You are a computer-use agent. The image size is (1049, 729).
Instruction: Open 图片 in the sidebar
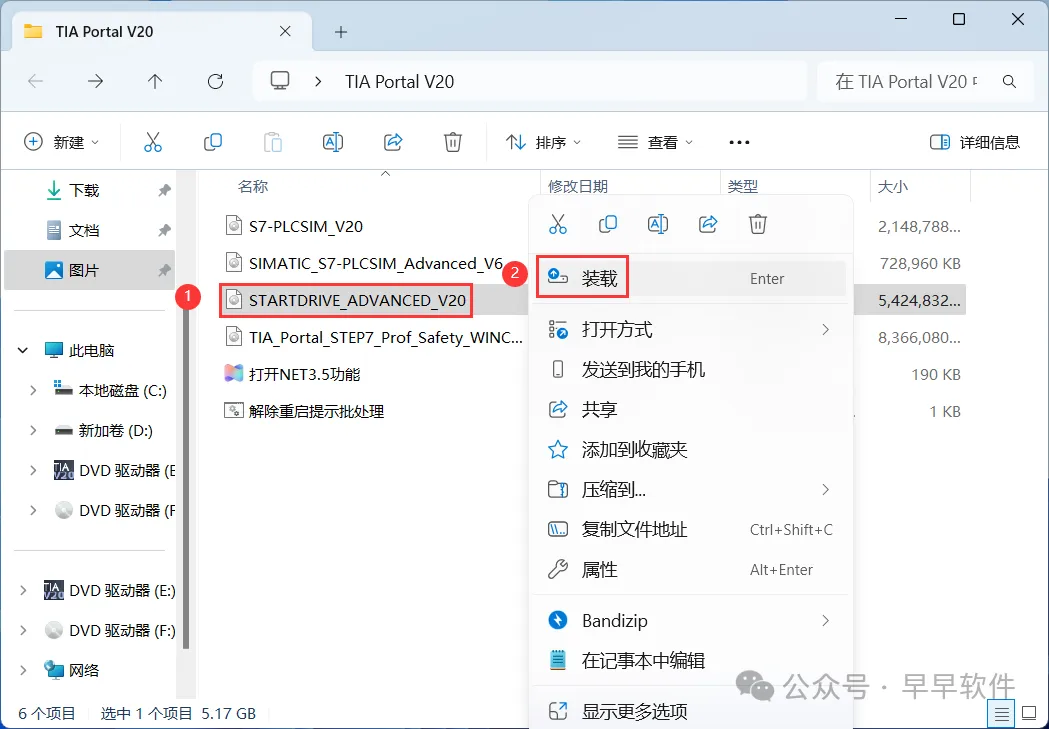click(x=90, y=270)
